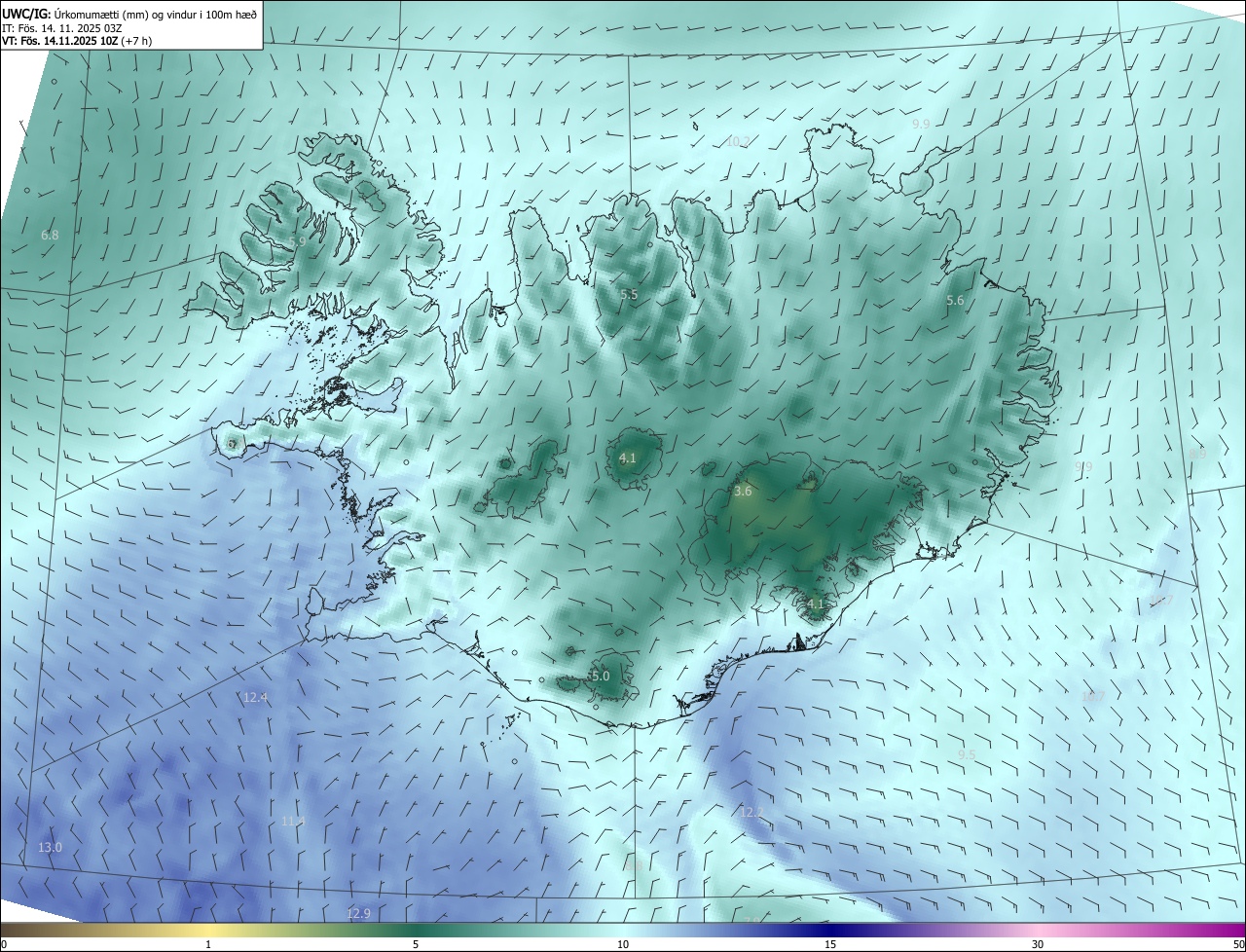Click the 4.1 value near the southeast coast
This screenshot has height=952, width=1246.
click(x=816, y=604)
